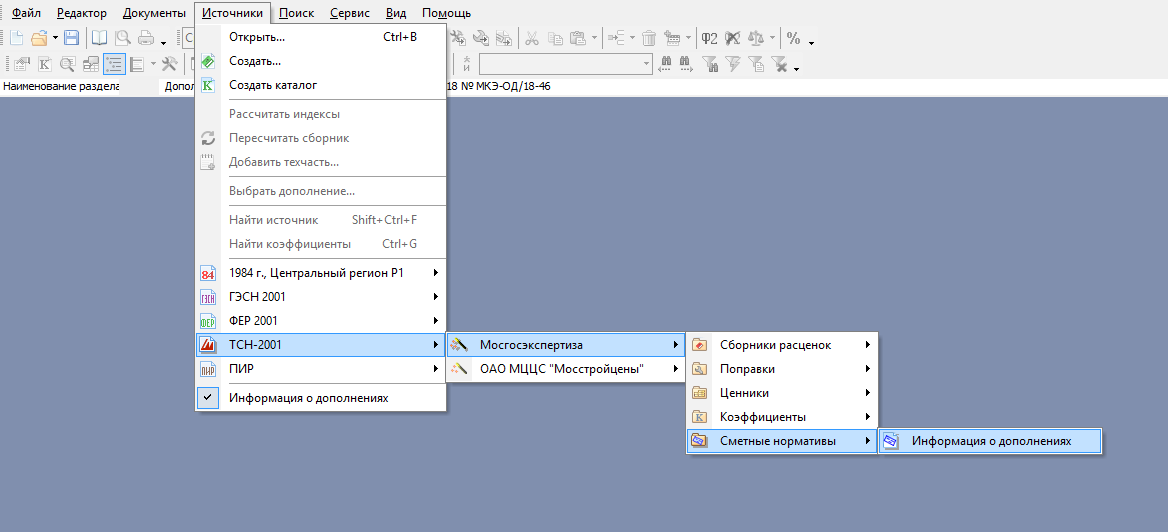Click the save floppy disk icon
Image resolution: width=1168 pixels, height=532 pixels.
pos(72,37)
